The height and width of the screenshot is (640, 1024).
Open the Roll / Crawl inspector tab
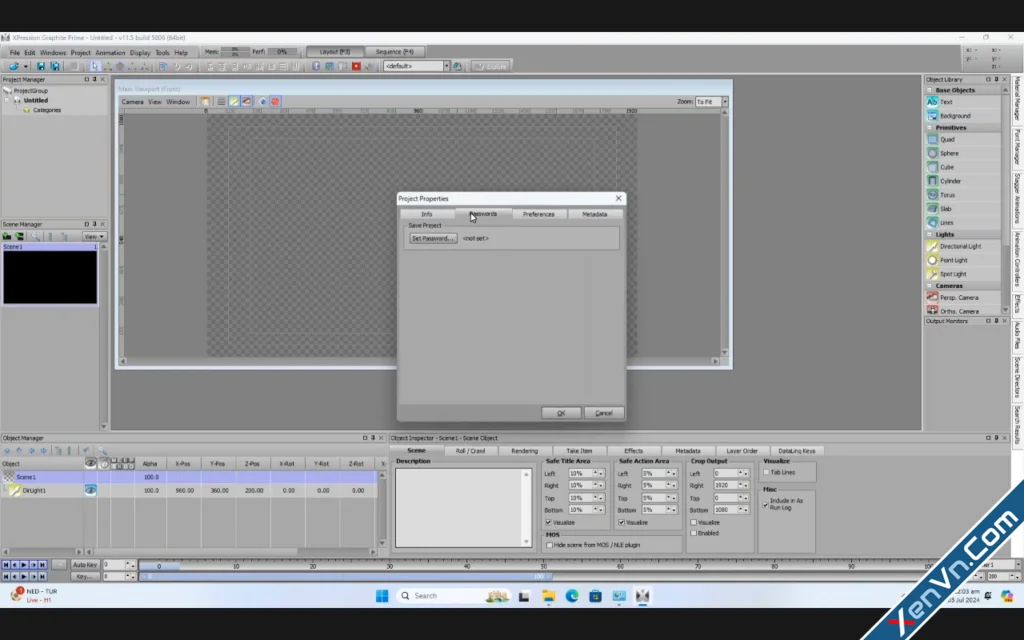click(470, 451)
